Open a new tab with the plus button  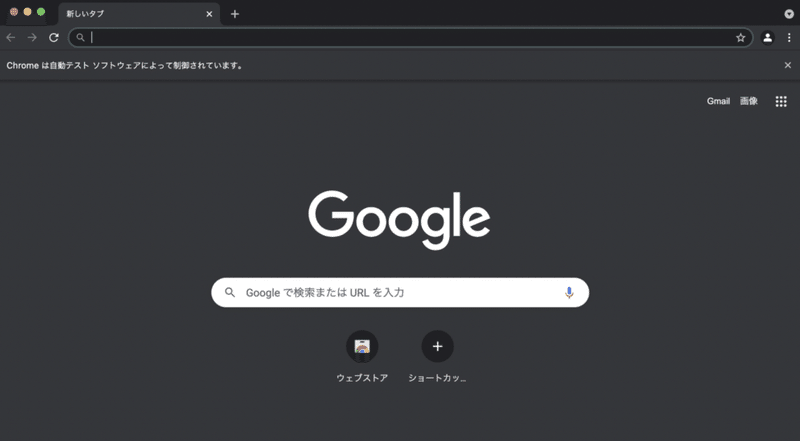(x=235, y=14)
